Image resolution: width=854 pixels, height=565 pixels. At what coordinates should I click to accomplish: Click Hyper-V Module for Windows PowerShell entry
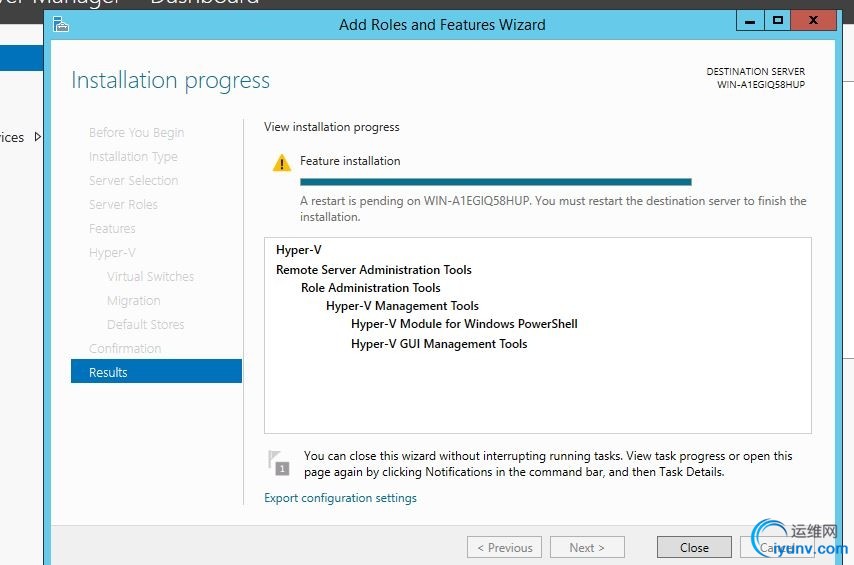(464, 324)
